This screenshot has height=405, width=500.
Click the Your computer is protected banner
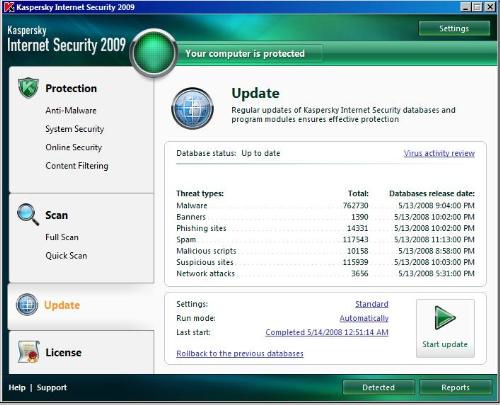pyautogui.click(x=245, y=54)
